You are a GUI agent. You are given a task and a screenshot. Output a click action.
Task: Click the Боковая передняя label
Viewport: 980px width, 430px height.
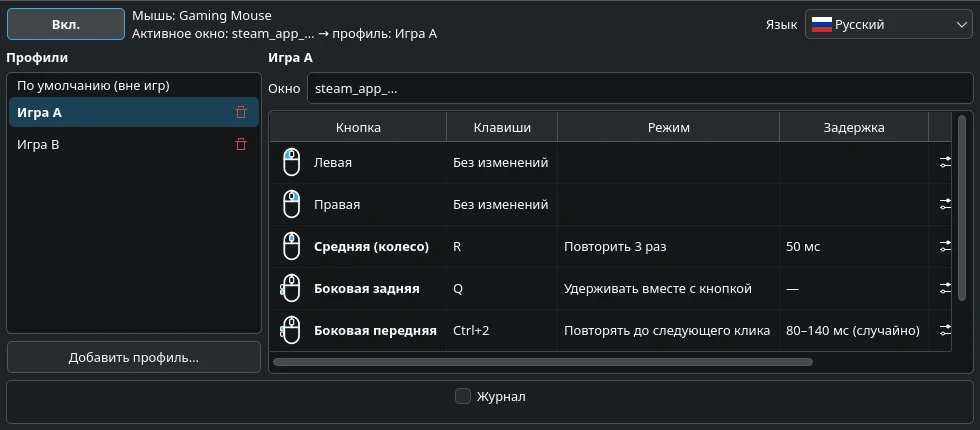tap(375, 330)
